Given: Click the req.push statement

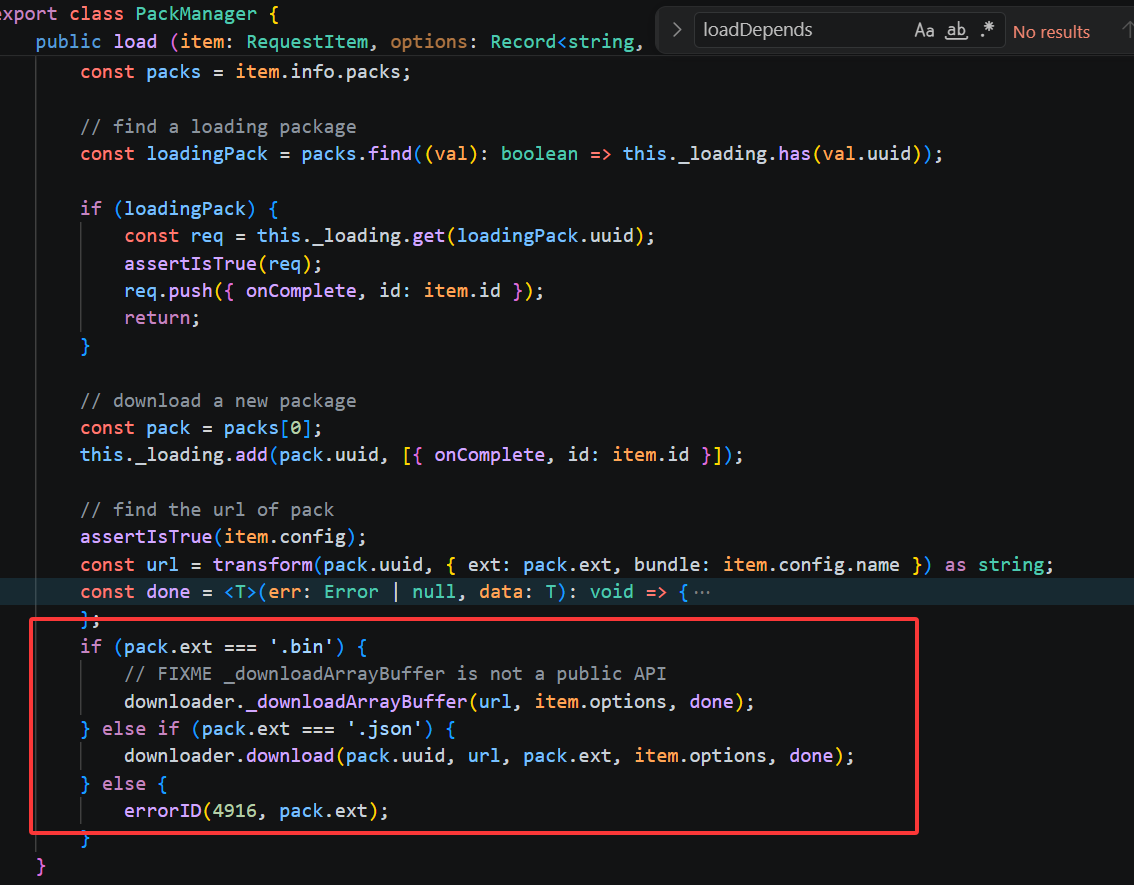Looking at the screenshot, I should [x=333, y=291].
